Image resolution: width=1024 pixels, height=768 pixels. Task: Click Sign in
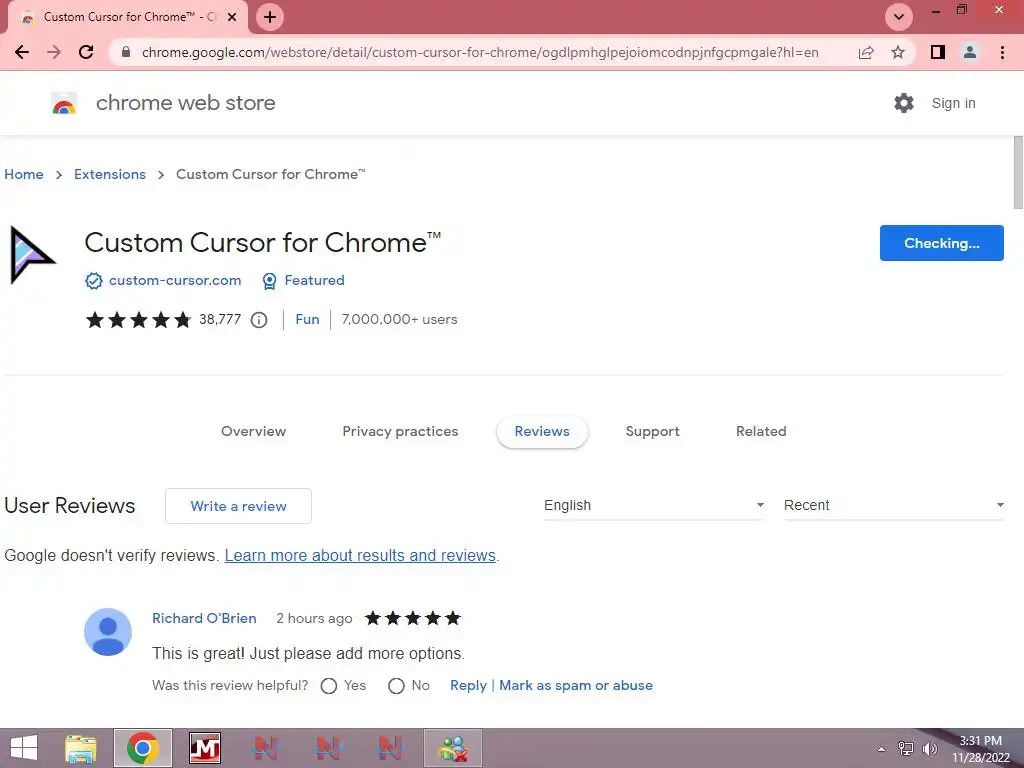[x=953, y=103]
